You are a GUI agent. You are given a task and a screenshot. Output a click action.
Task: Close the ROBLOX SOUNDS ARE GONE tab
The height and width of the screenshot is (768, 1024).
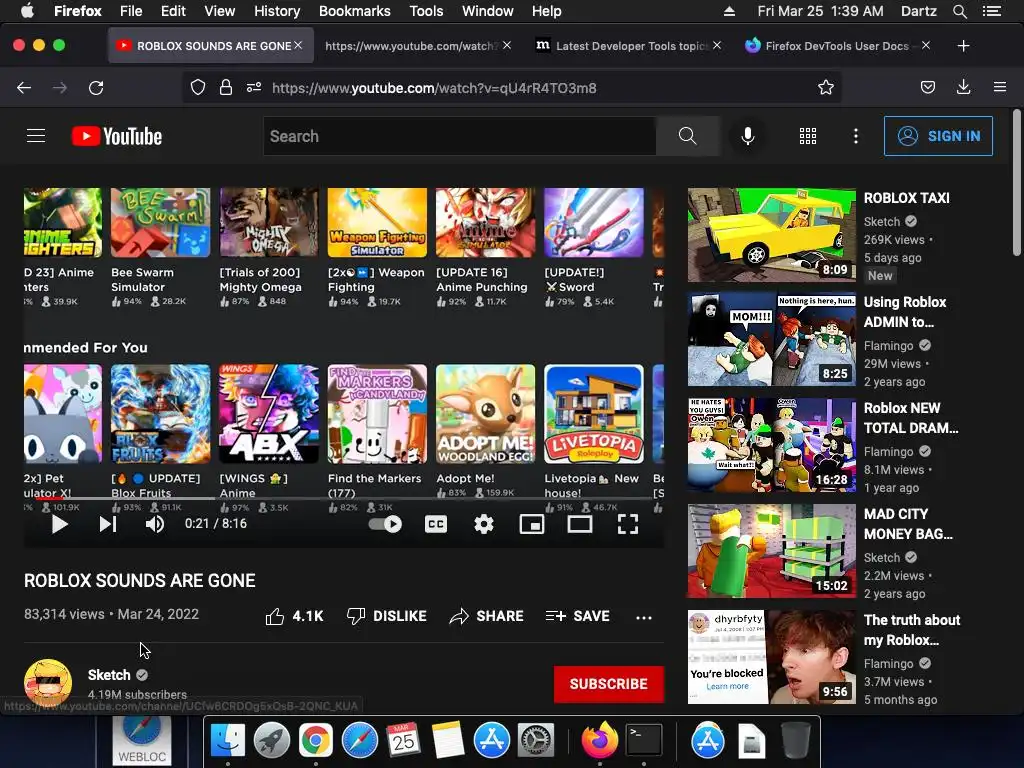tap(298, 45)
